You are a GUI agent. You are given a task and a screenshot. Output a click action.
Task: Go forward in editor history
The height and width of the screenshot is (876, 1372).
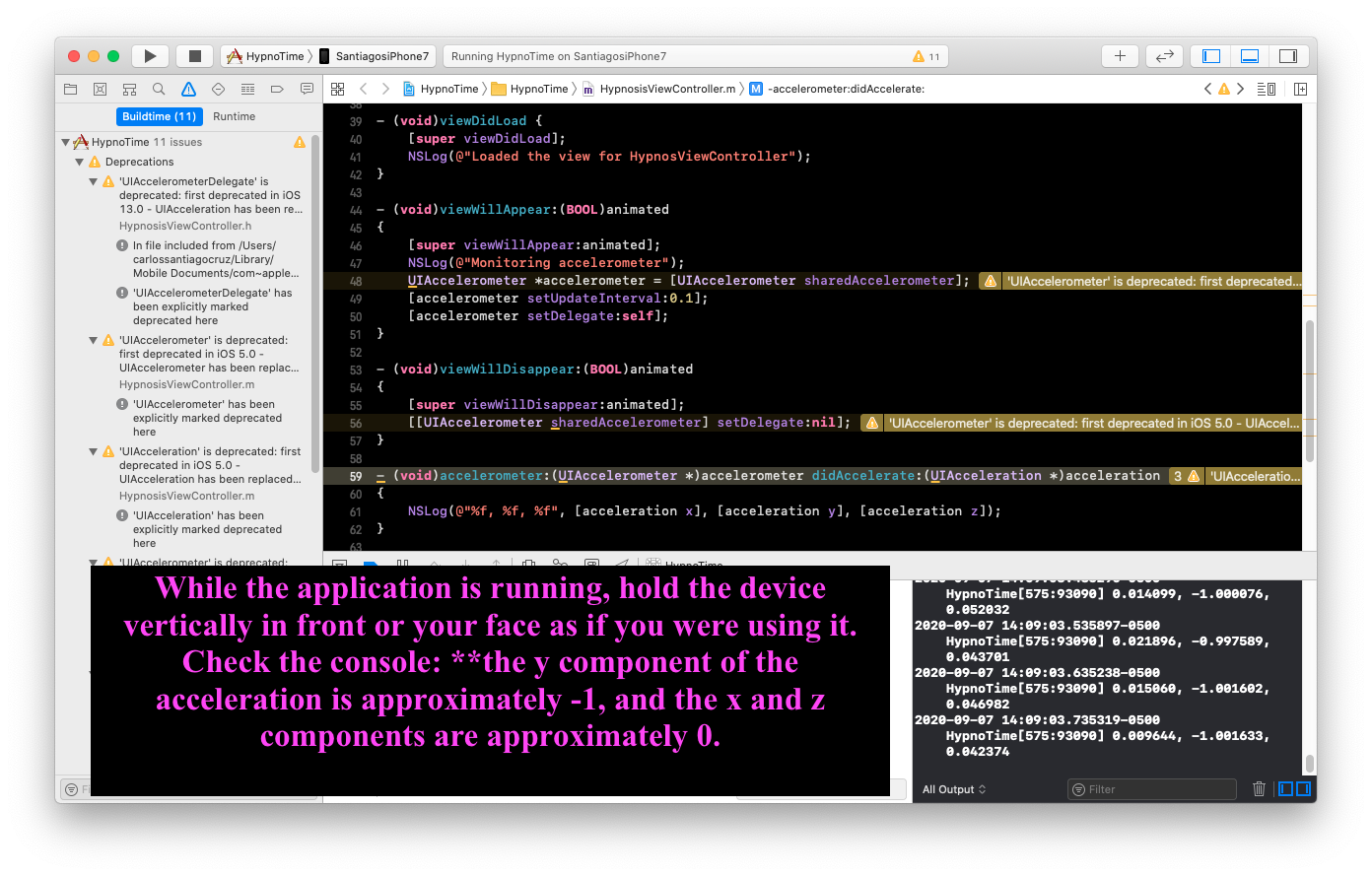385,89
